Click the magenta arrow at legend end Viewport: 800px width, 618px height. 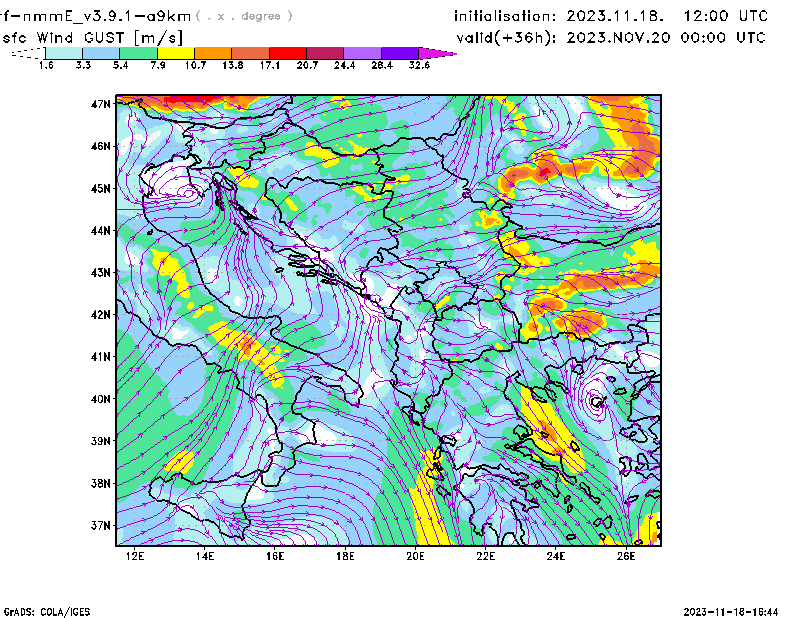coord(437,53)
